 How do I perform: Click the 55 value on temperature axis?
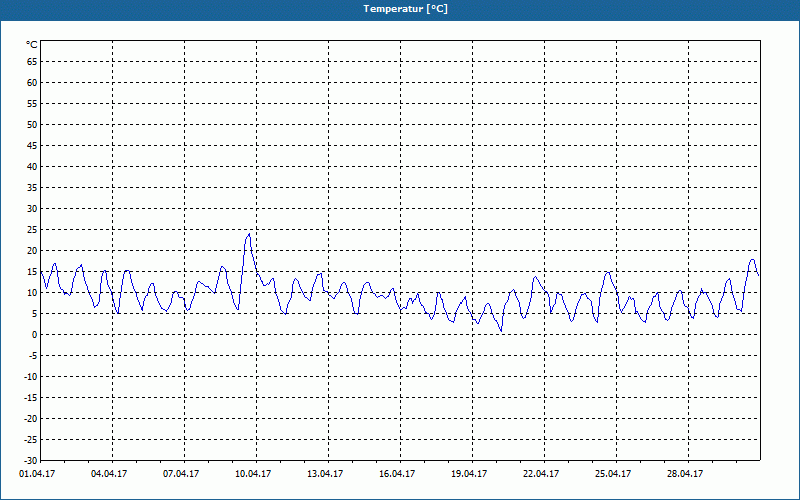pyautogui.click(x=32, y=104)
